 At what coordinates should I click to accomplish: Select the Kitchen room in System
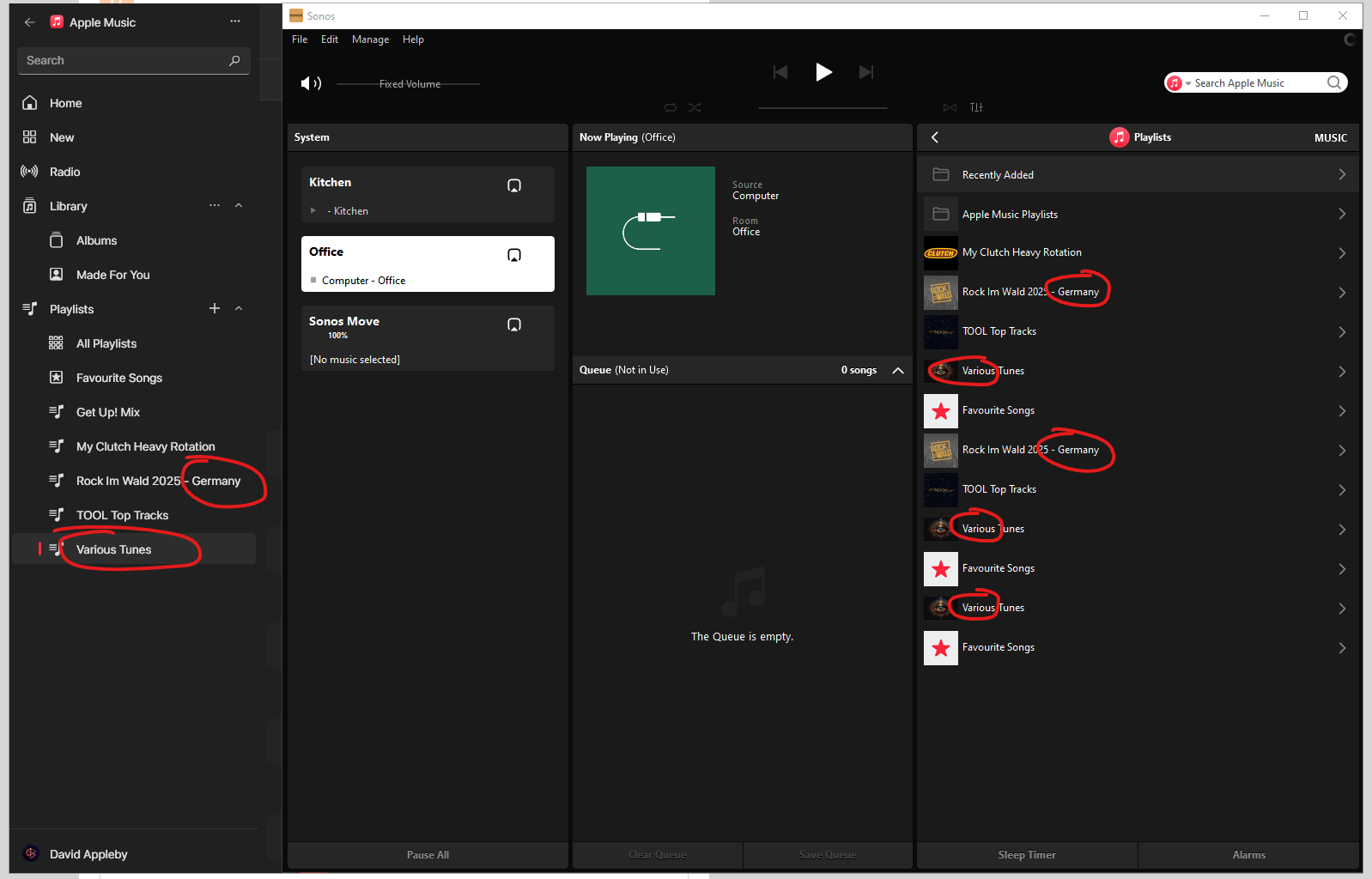tap(428, 195)
